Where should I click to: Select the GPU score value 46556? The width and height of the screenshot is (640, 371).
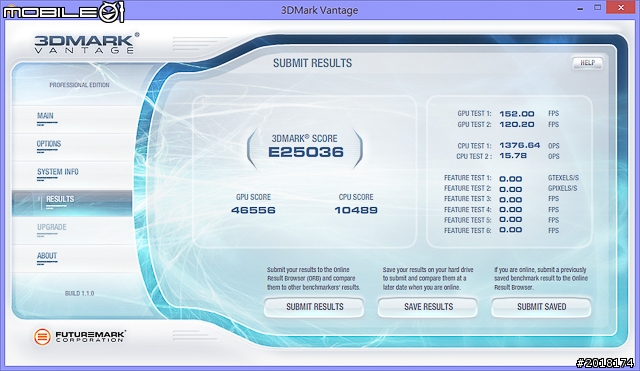click(x=253, y=210)
